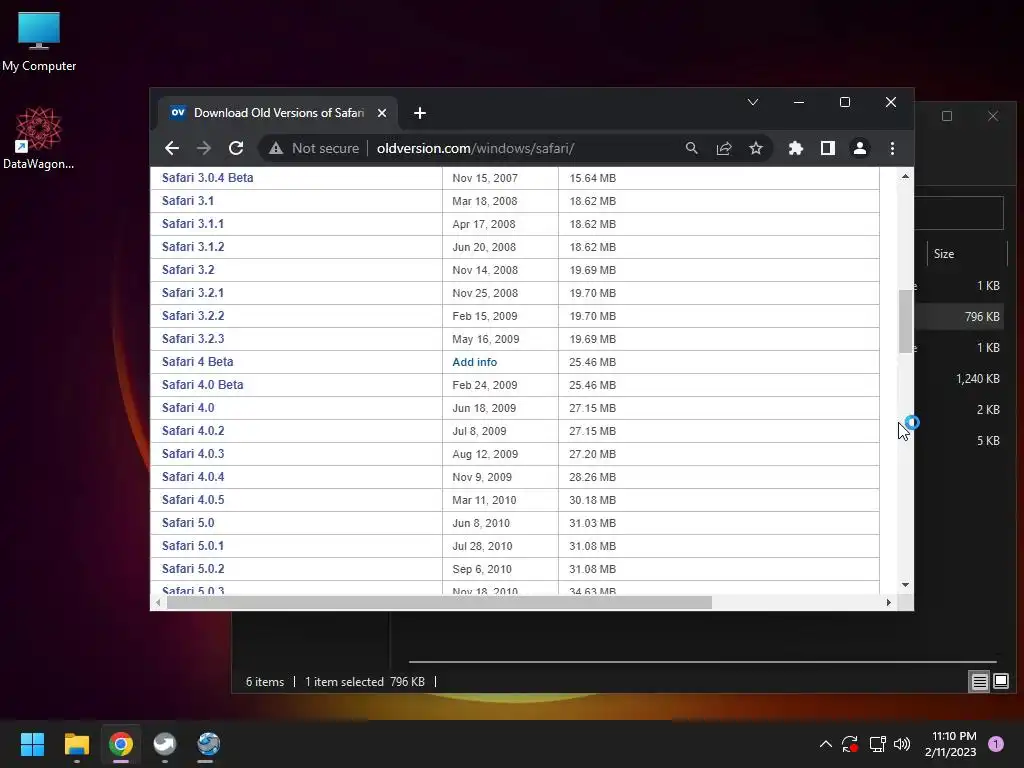Open the tab search chevron
The height and width of the screenshot is (768, 1024).
click(753, 103)
